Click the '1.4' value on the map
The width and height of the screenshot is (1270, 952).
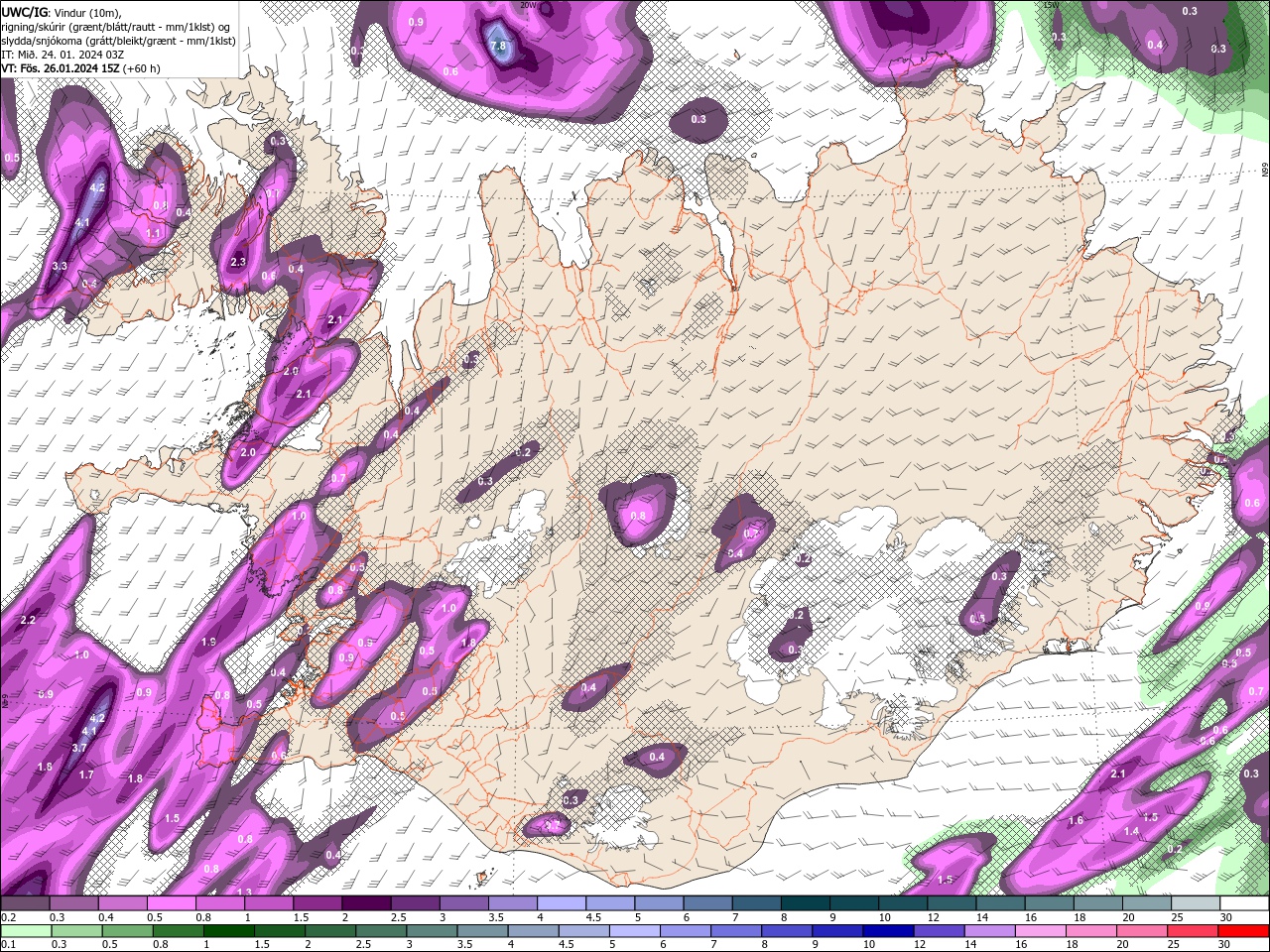click(x=1131, y=832)
